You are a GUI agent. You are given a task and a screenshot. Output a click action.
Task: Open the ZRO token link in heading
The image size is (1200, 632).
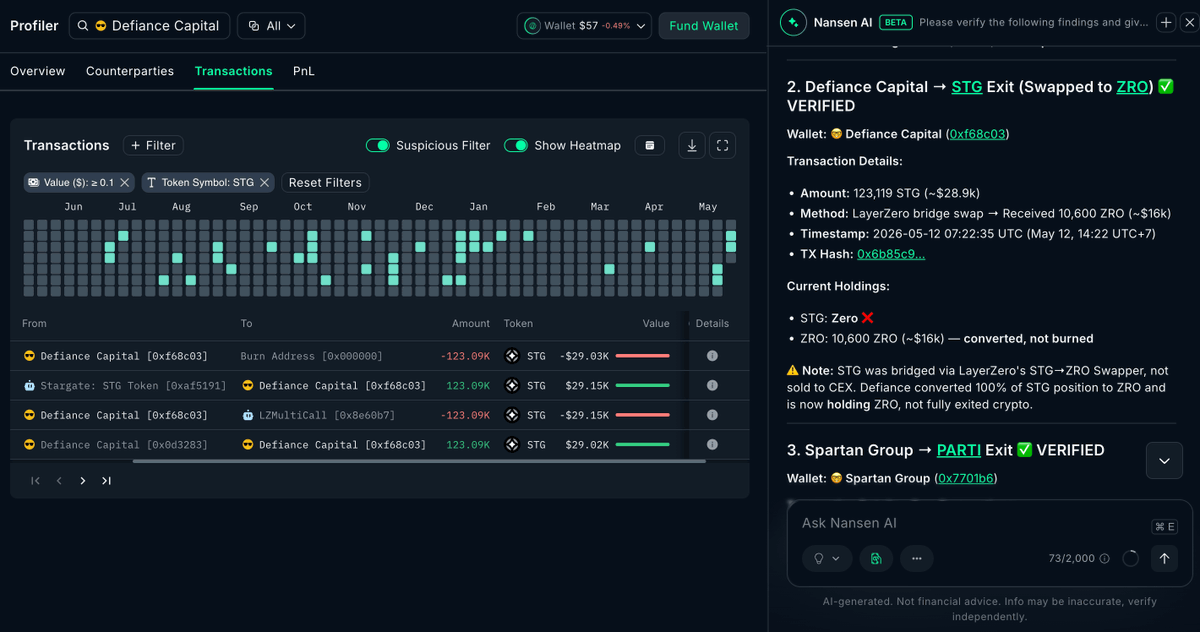point(1132,87)
